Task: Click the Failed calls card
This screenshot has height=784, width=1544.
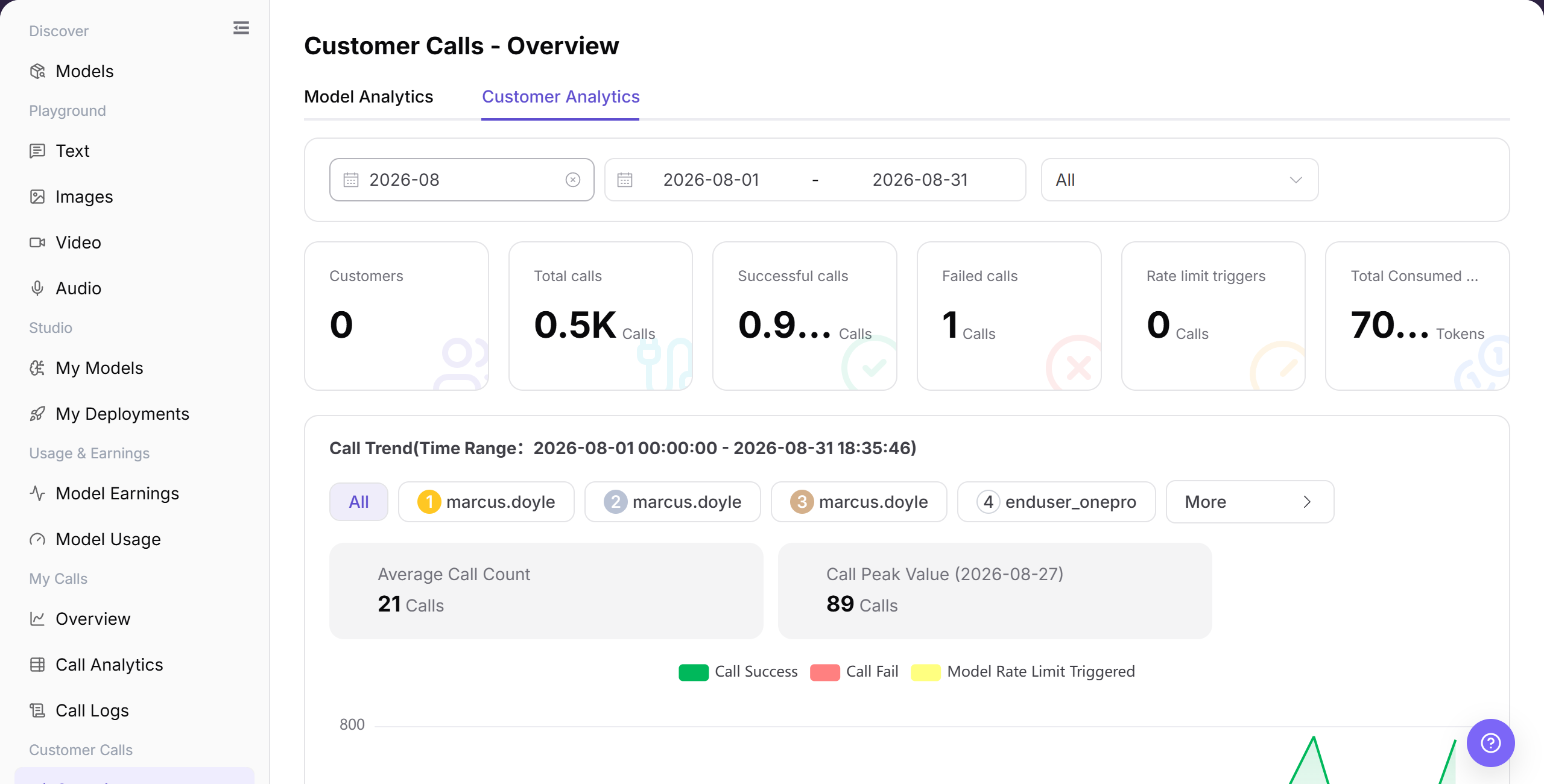Action: pos(1009,316)
